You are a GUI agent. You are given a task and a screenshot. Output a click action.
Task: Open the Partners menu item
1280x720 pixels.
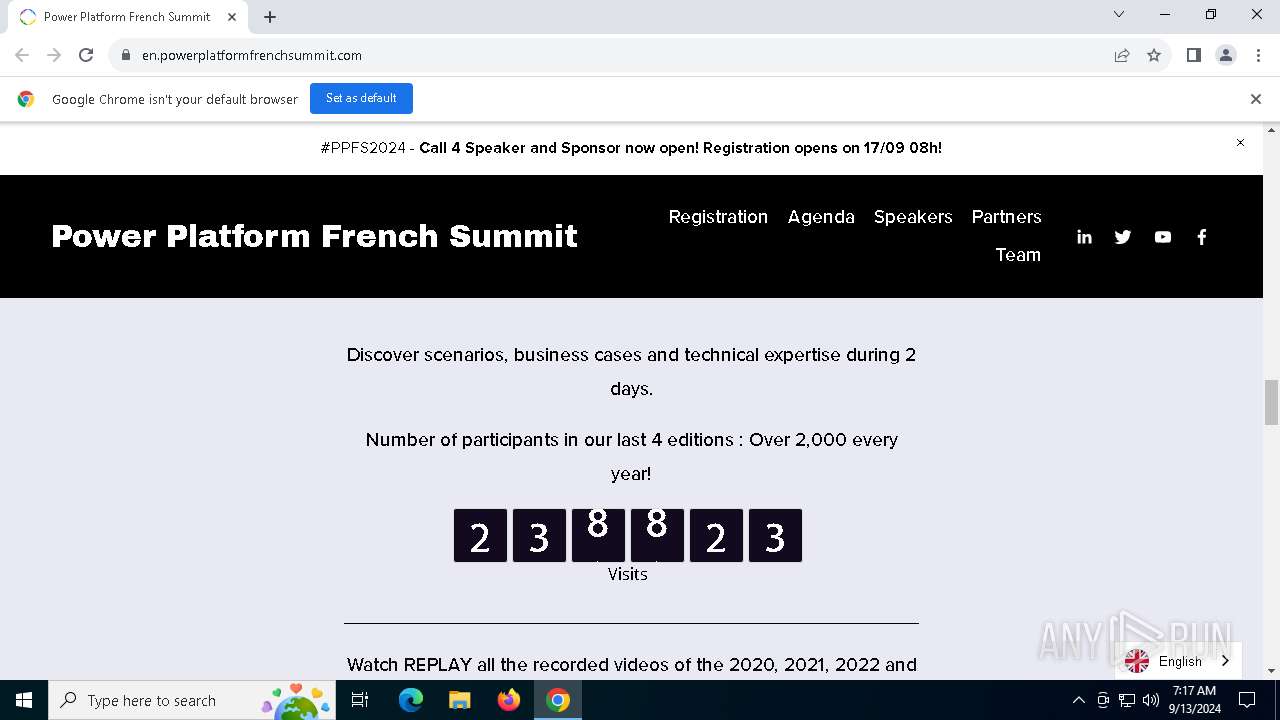click(1006, 217)
